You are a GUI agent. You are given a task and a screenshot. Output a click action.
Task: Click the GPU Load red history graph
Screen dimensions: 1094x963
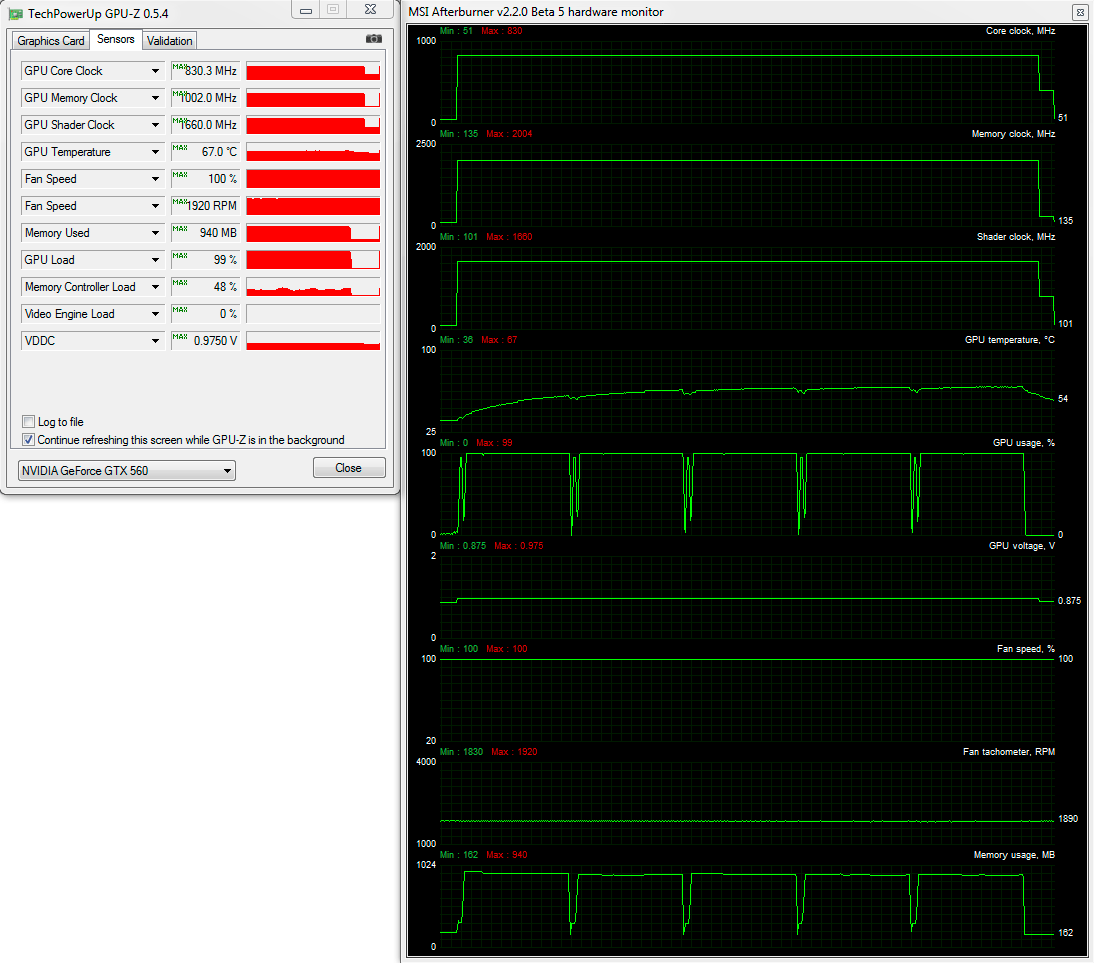coord(313,260)
